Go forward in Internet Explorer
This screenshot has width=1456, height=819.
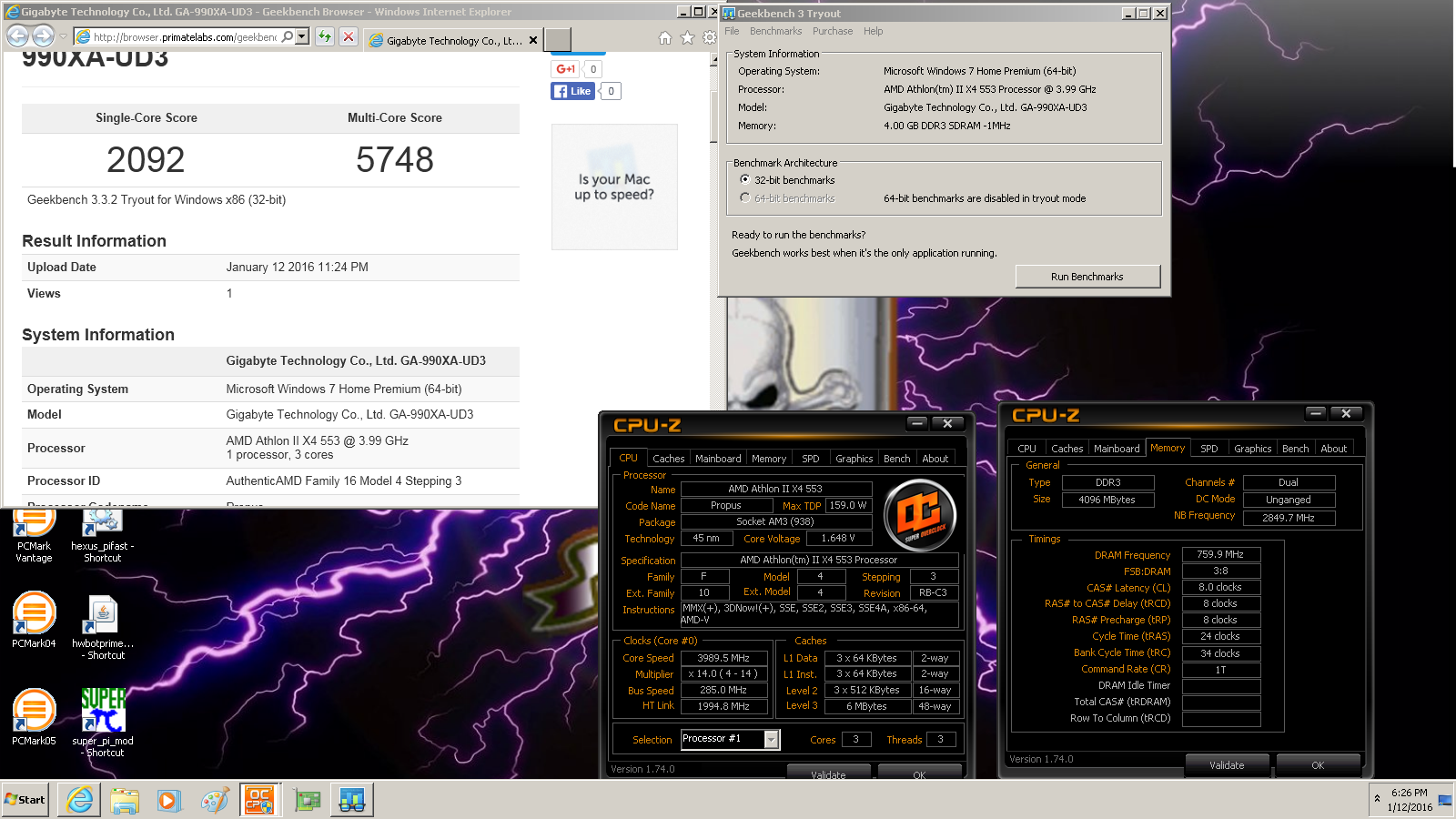click(43, 36)
